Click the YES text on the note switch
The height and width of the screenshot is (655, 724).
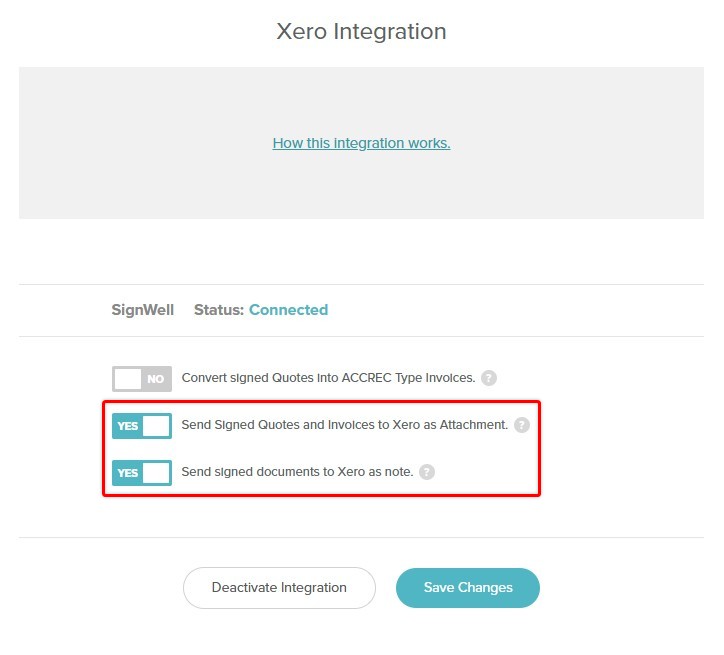(127, 473)
